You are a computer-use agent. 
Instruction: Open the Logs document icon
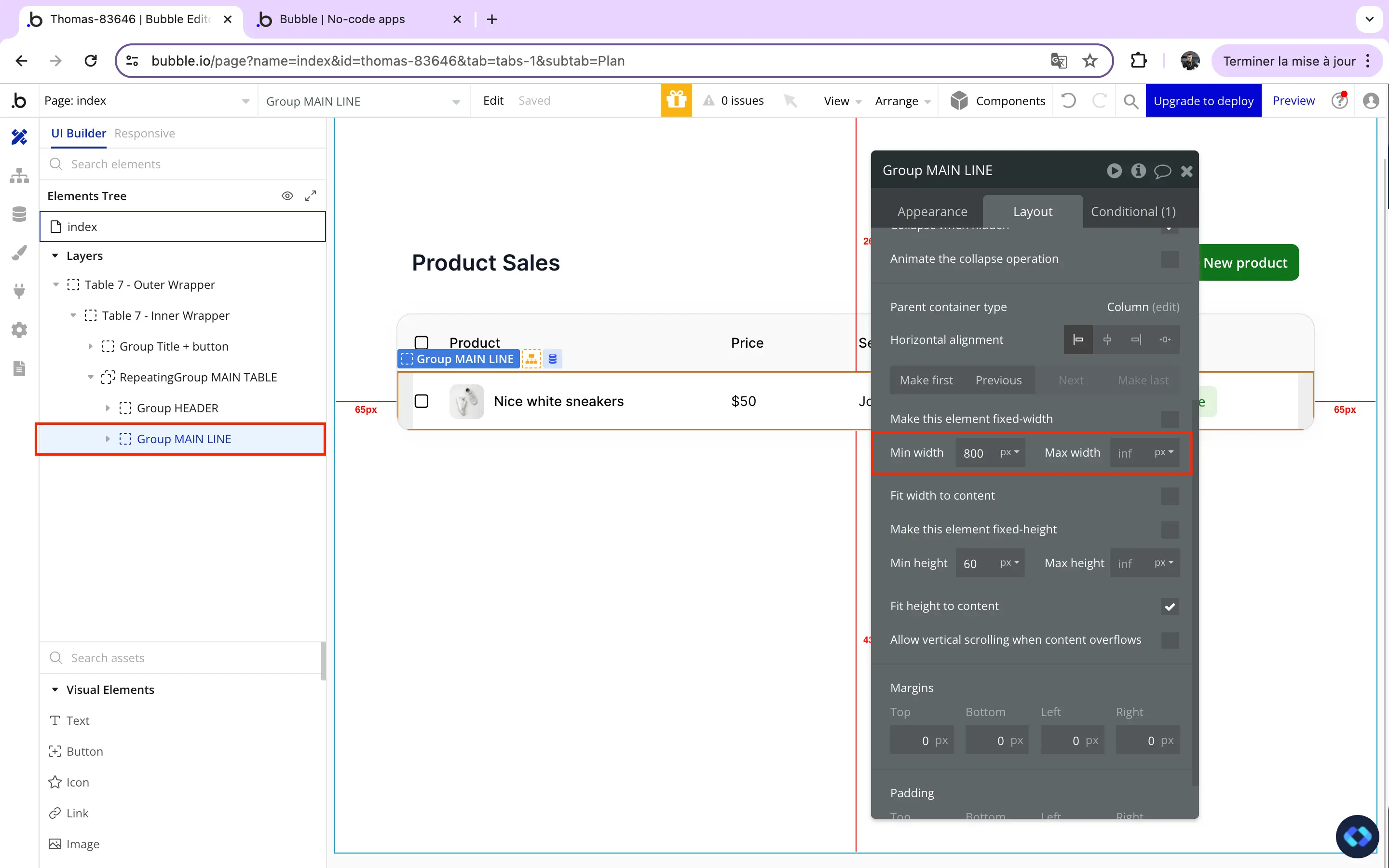pyautogui.click(x=19, y=368)
